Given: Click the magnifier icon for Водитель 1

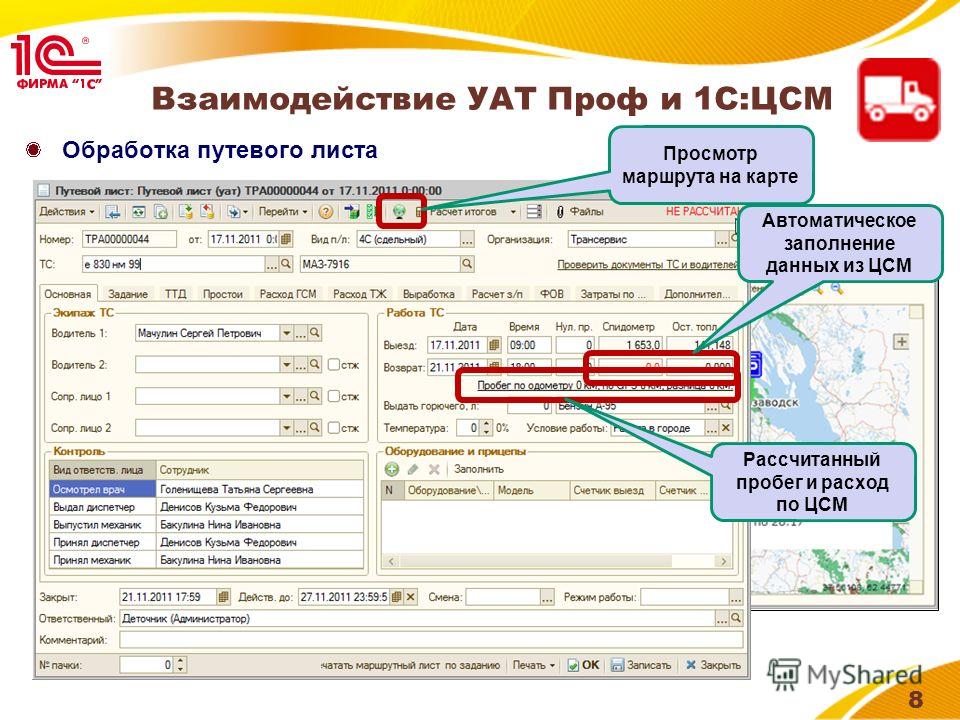Looking at the screenshot, I should point(315,333).
